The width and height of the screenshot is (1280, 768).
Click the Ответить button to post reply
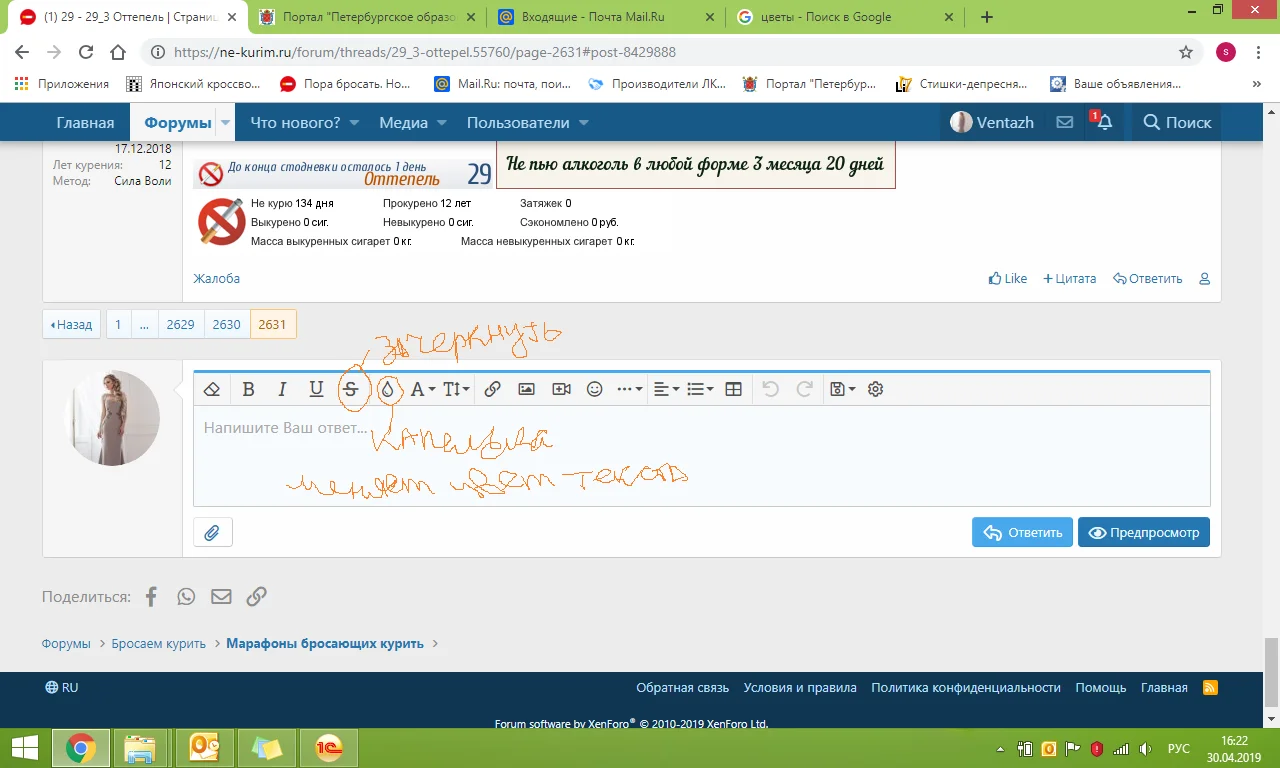tap(1022, 532)
